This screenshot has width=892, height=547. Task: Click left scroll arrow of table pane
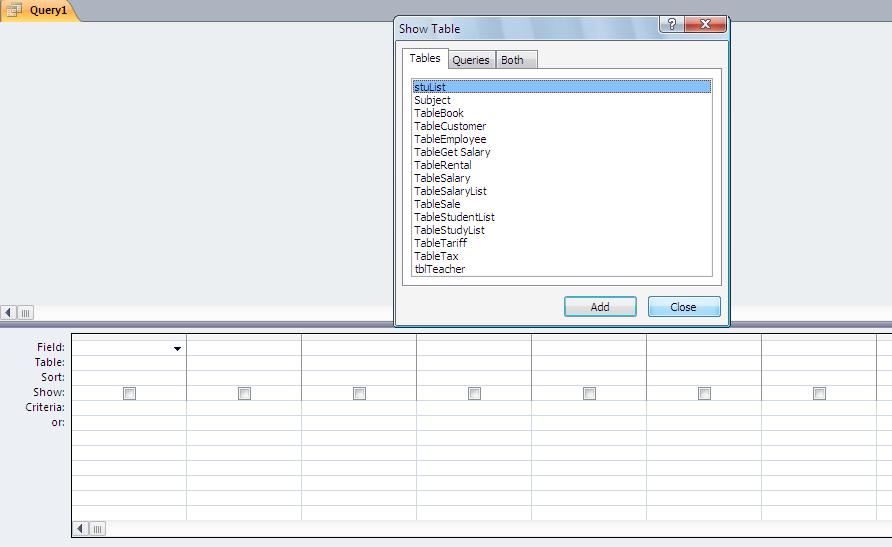8,312
